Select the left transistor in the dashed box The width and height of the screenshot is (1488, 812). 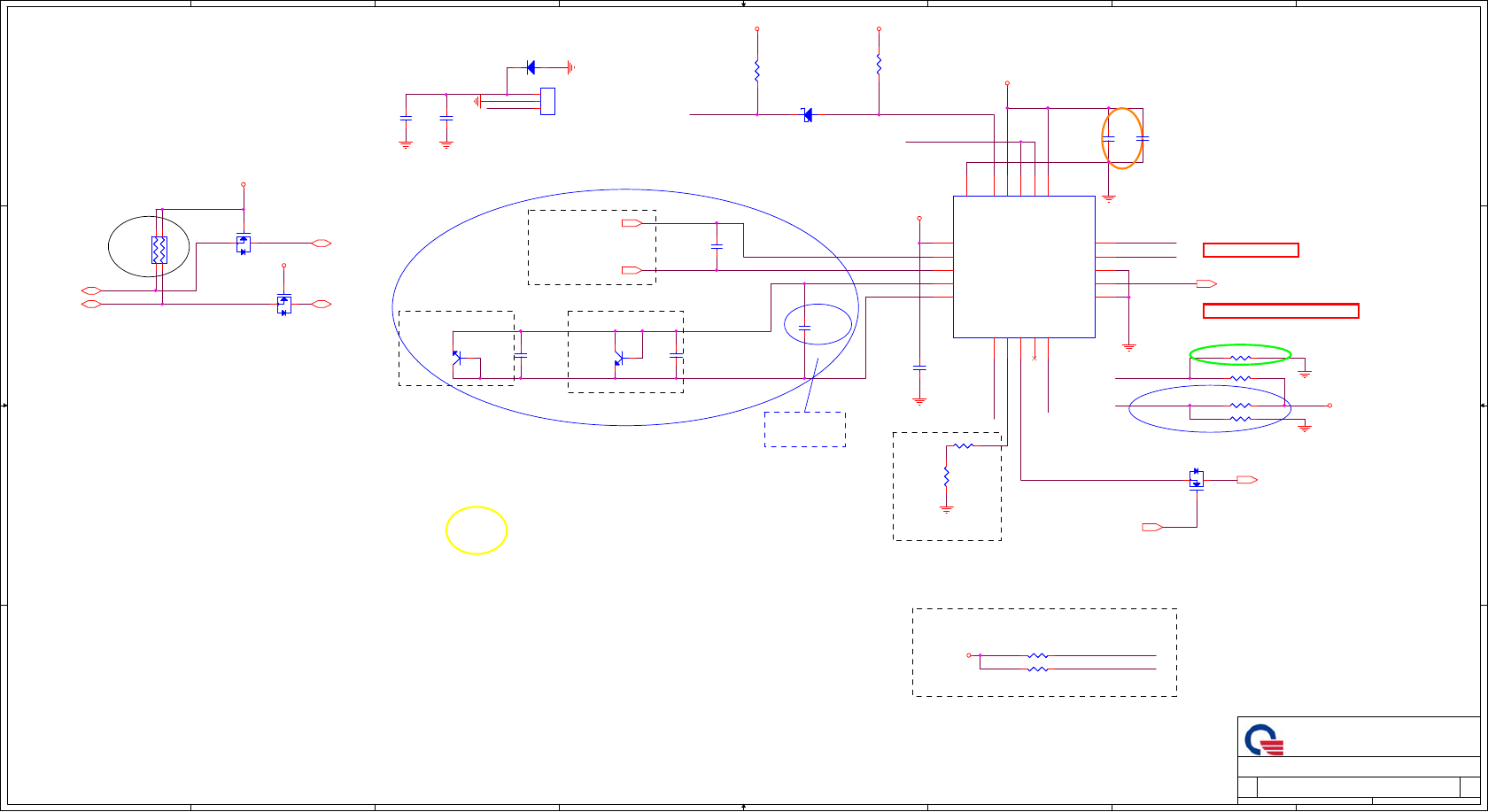456,358
